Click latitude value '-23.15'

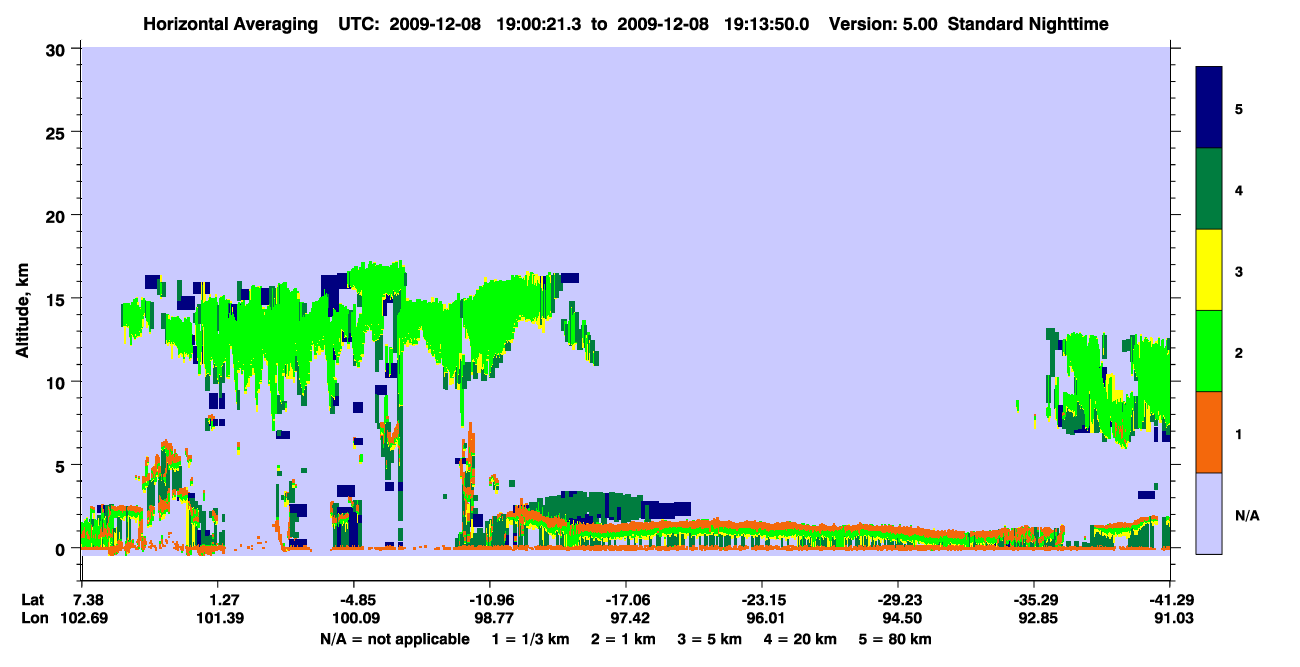(761, 600)
